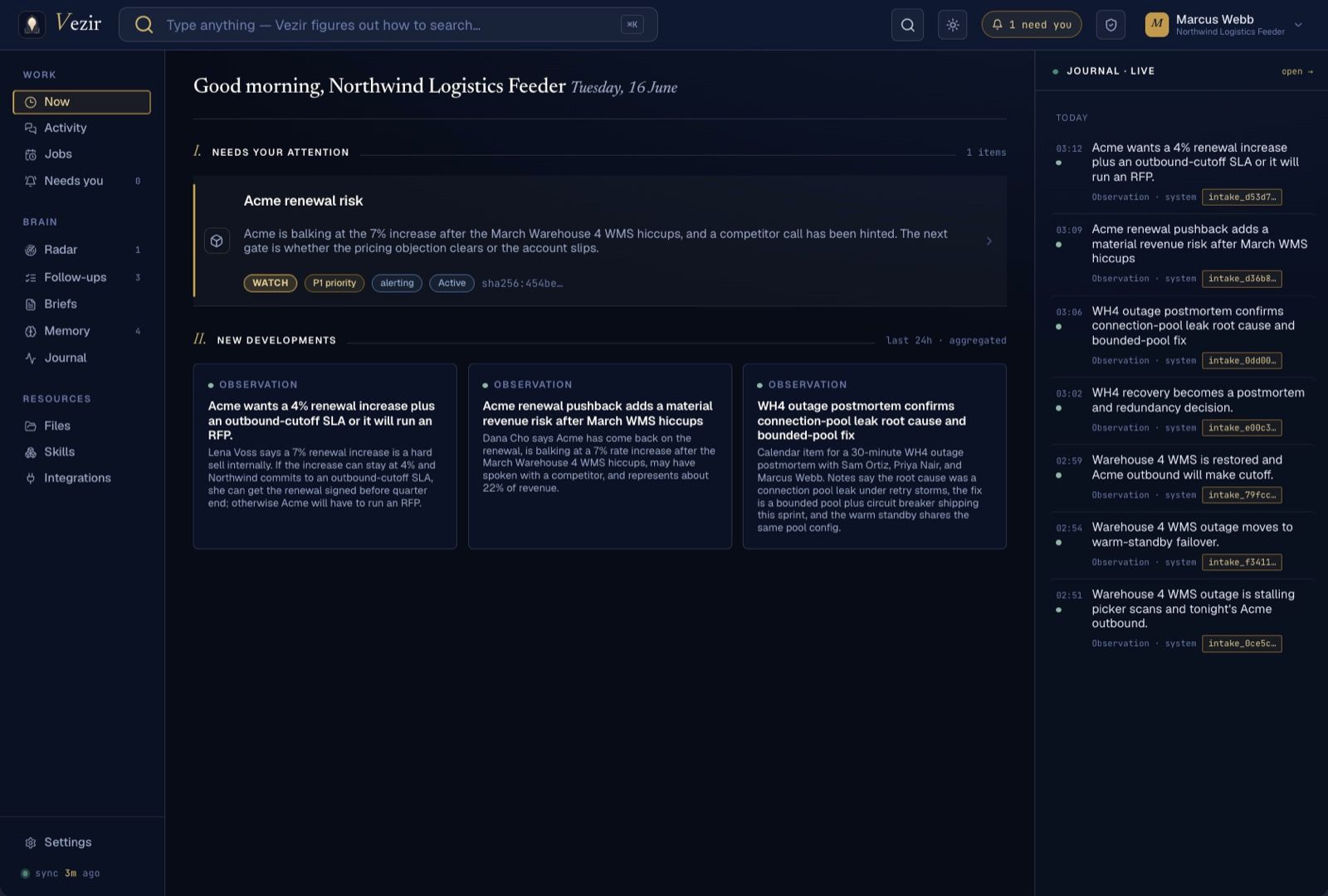Click the Memory count badge 4
Image resolution: width=1328 pixels, height=896 pixels.
138,332
